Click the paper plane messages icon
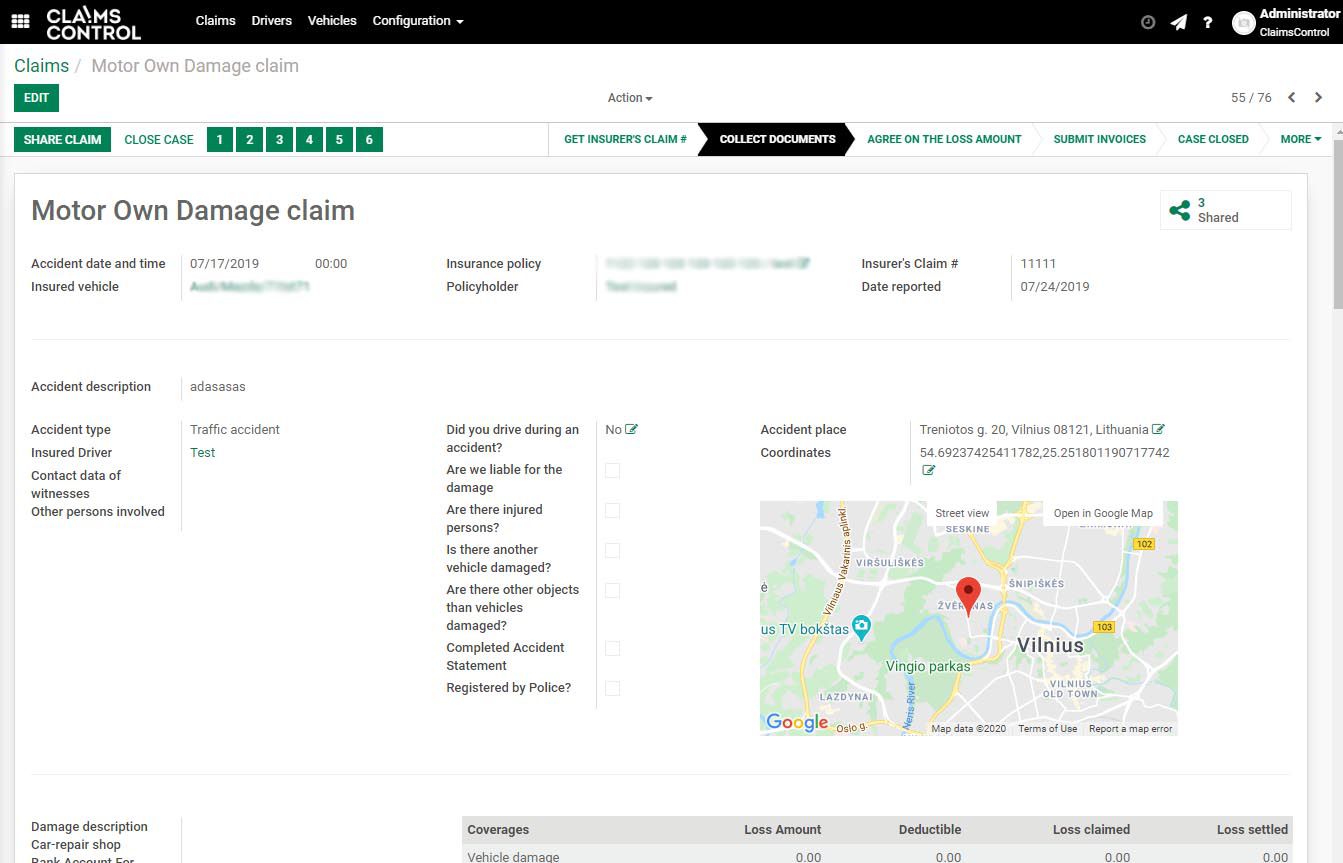The height and width of the screenshot is (863, 1343). pyautogui.click(x=1179, y=22)
